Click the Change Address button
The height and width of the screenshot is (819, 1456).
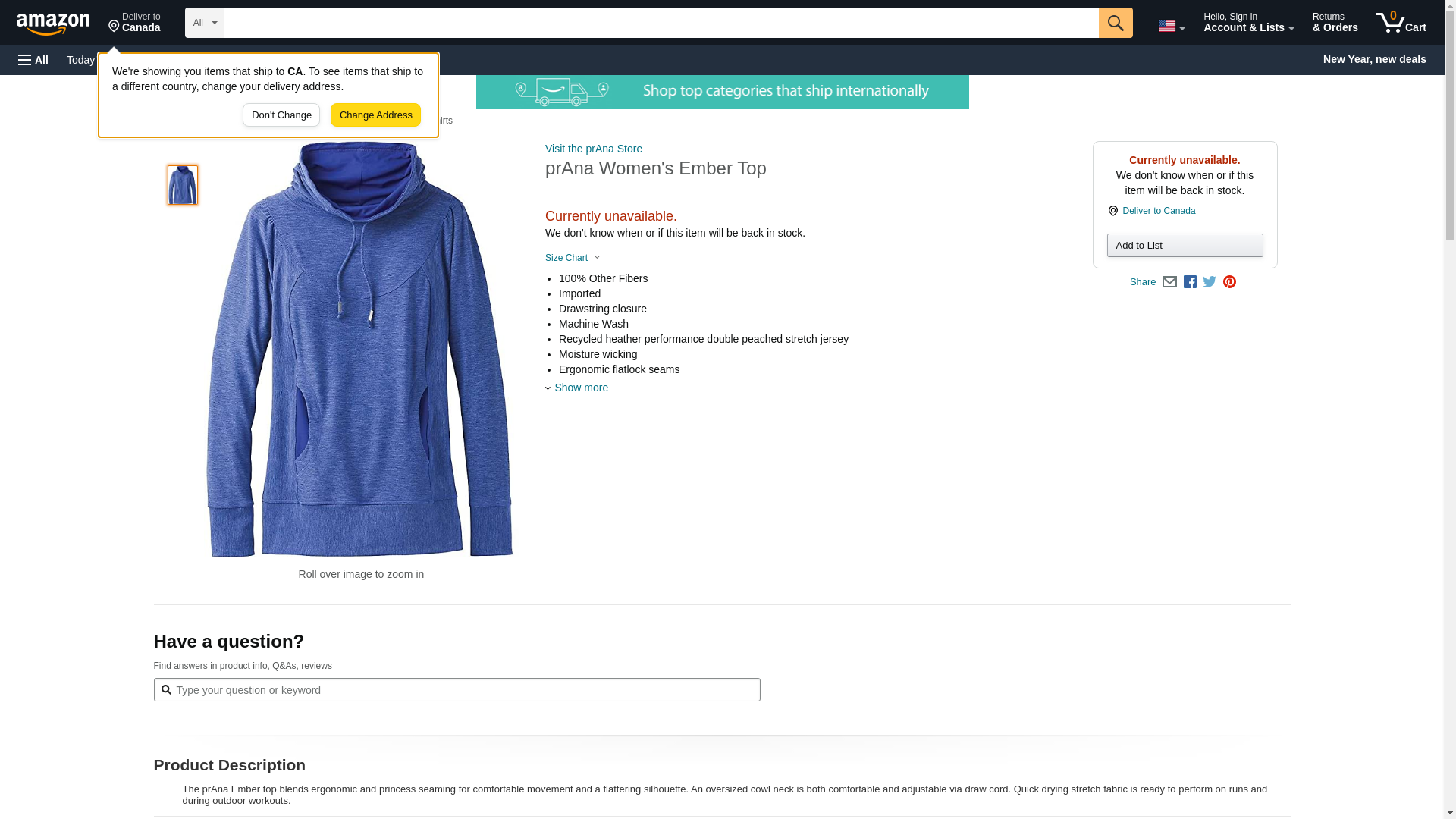pyautogui.click(x=375, y=115)
